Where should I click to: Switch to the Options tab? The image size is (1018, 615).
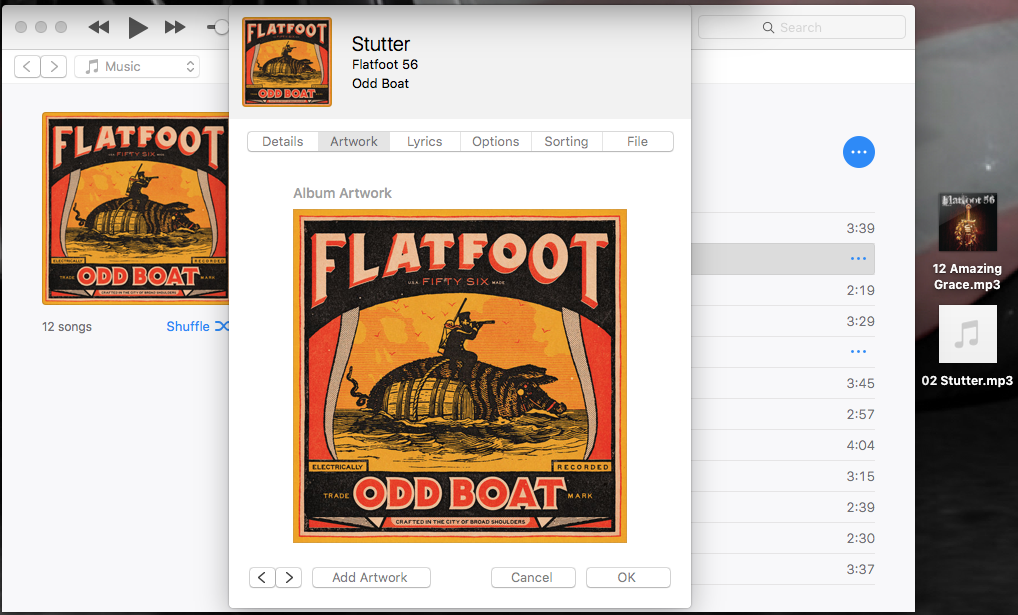495,142
